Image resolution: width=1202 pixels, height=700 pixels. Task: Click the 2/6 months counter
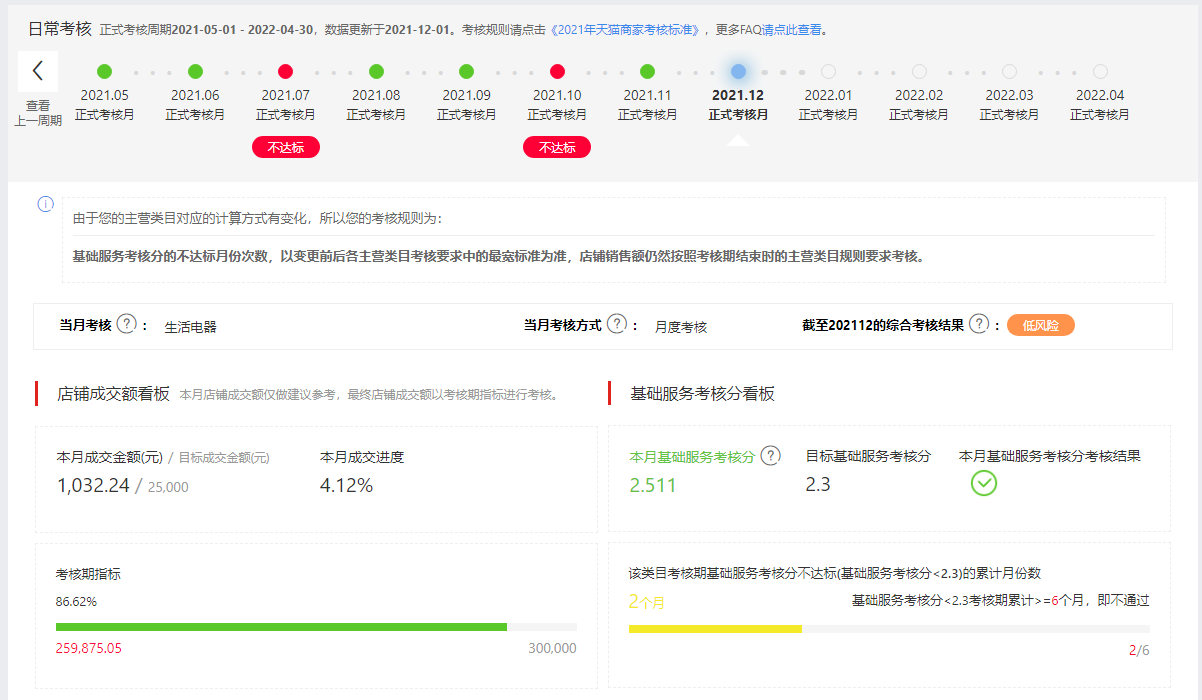(x=1139, y=650)
